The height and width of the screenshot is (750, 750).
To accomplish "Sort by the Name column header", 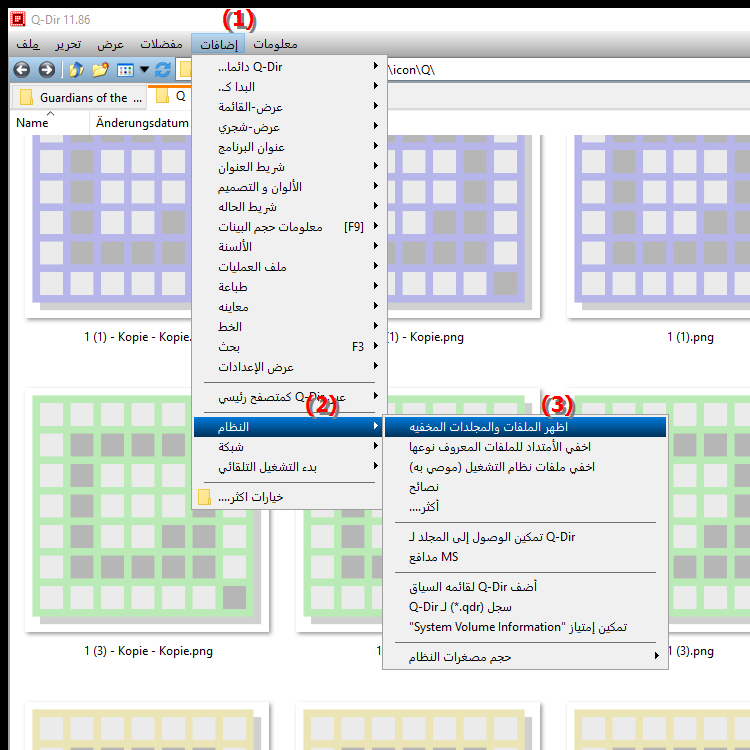I will [50, 123].
